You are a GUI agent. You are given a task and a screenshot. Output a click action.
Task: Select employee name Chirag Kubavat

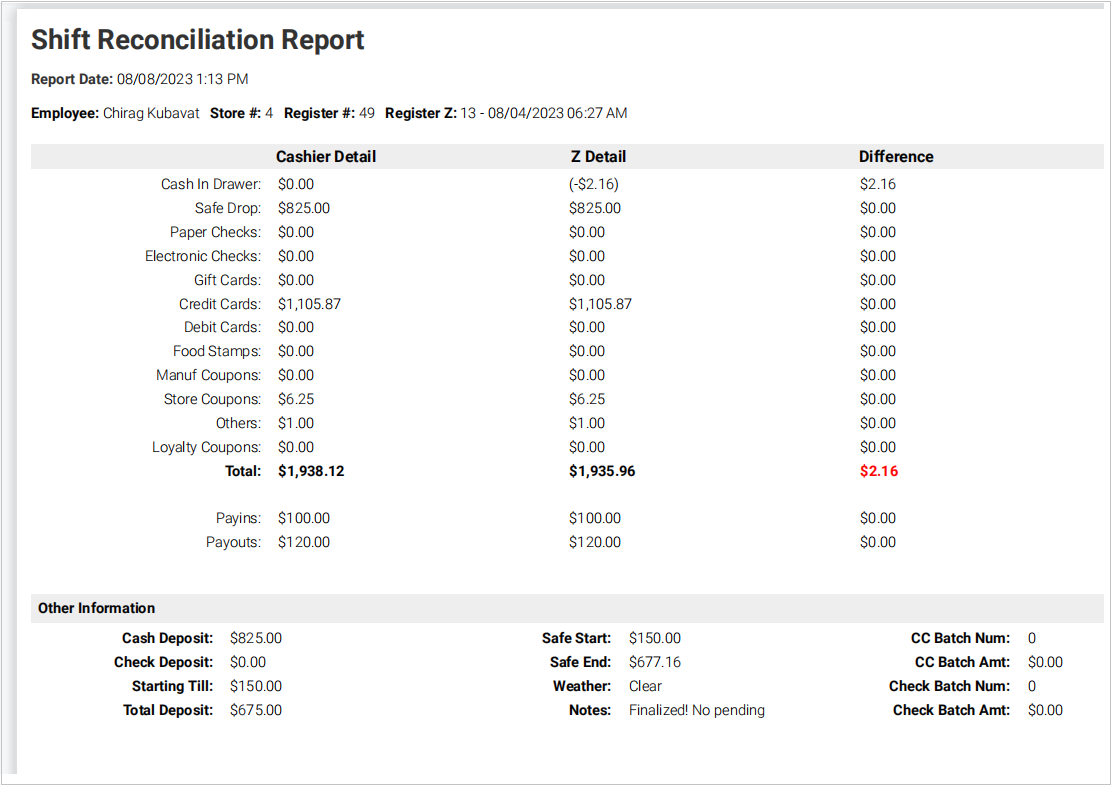pos(151,113)
